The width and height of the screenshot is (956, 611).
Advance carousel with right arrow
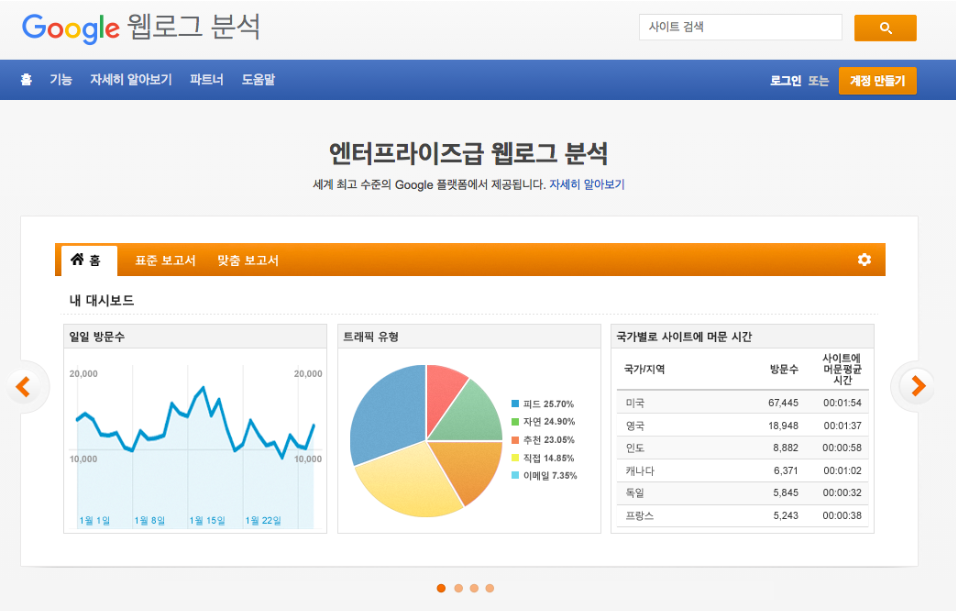tap(918, 386)
